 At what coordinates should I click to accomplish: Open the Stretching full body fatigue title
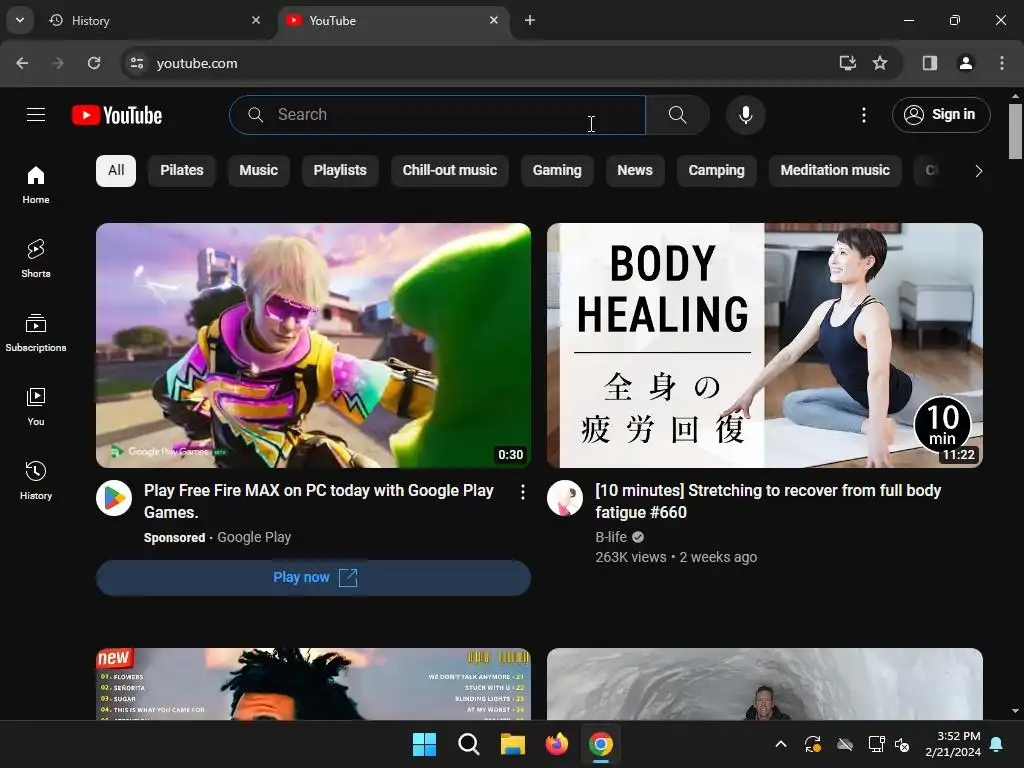(768, 502)
